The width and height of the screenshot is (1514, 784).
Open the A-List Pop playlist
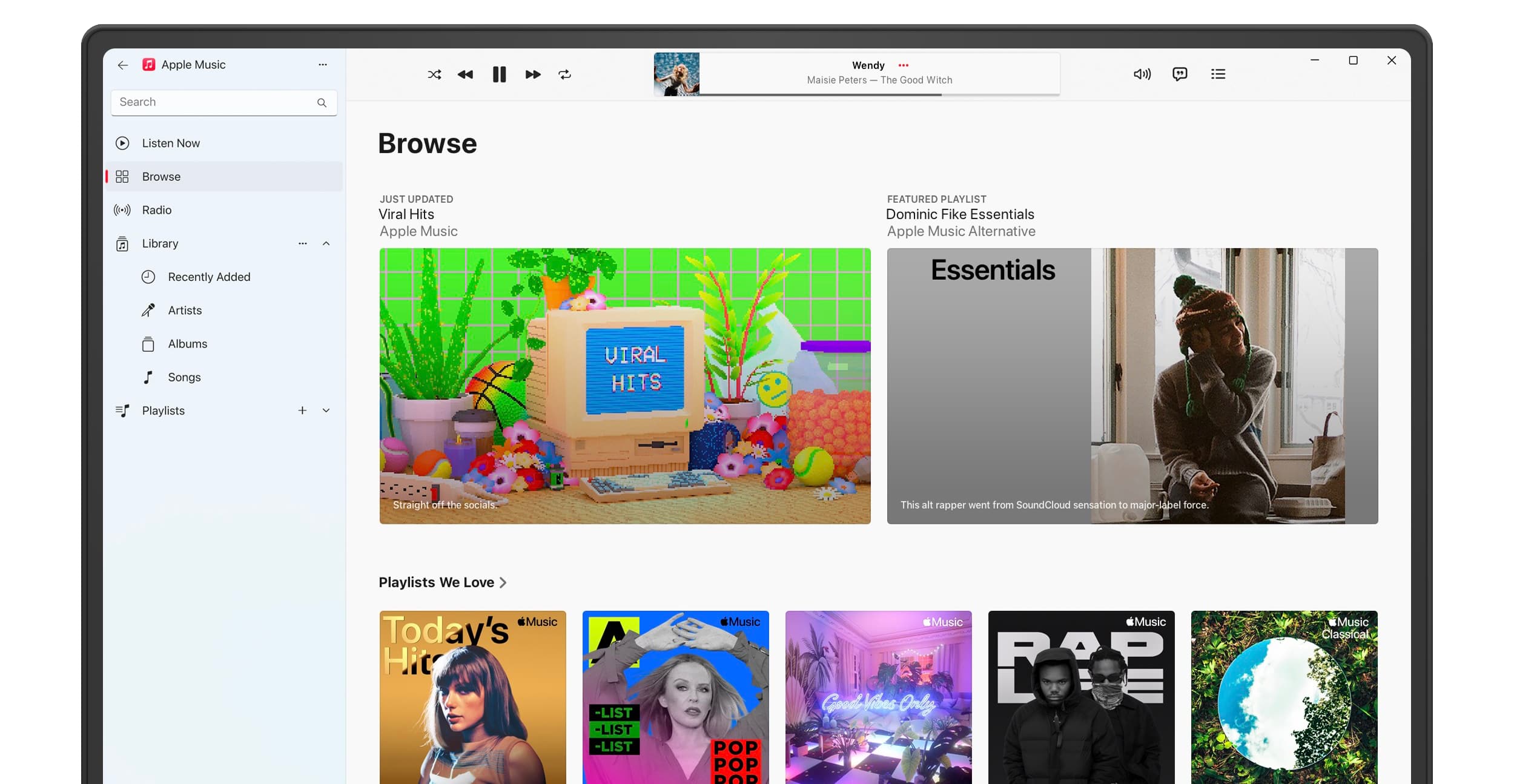click(676, 697)
